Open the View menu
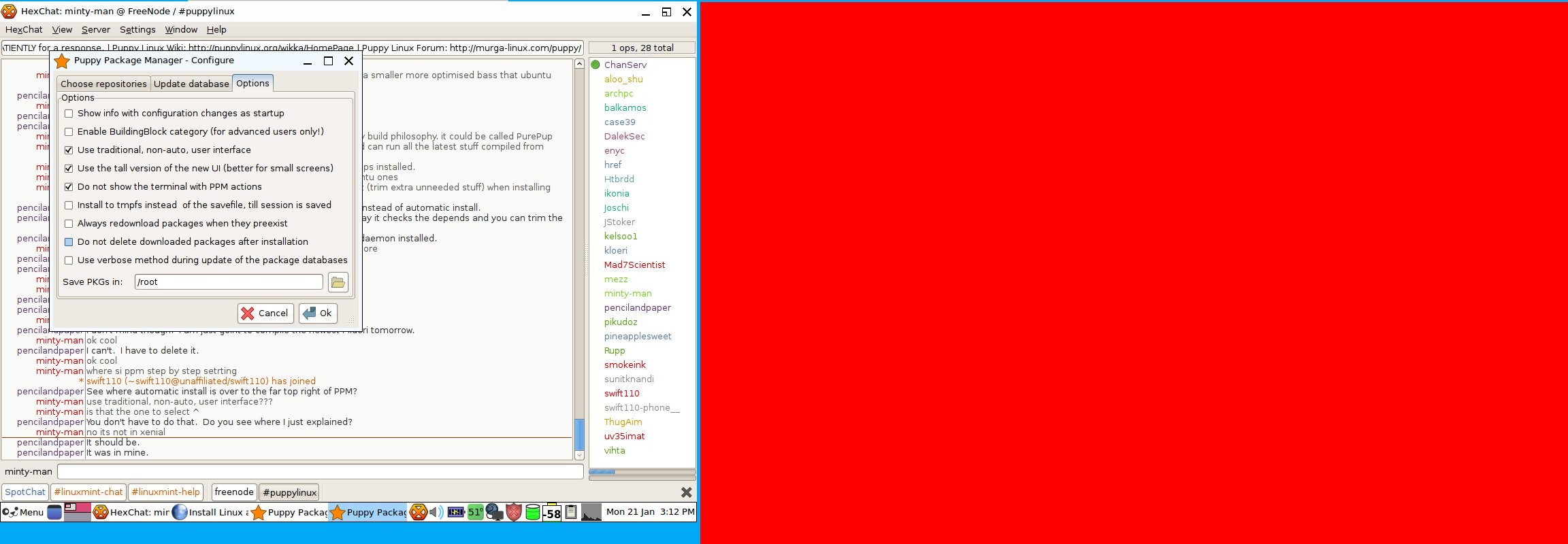 click(62, 29)
